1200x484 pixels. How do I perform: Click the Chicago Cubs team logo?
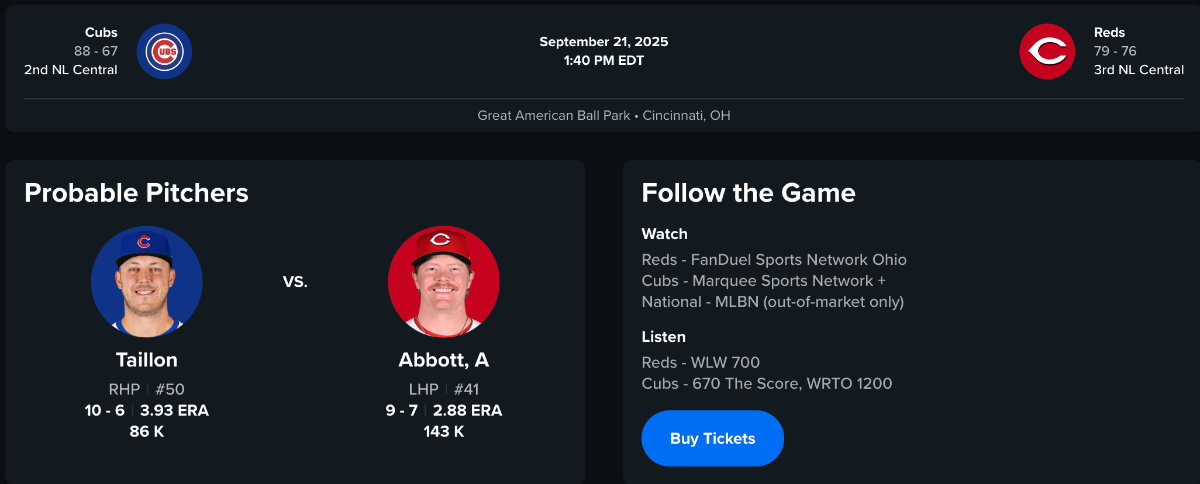pos(164,52)
